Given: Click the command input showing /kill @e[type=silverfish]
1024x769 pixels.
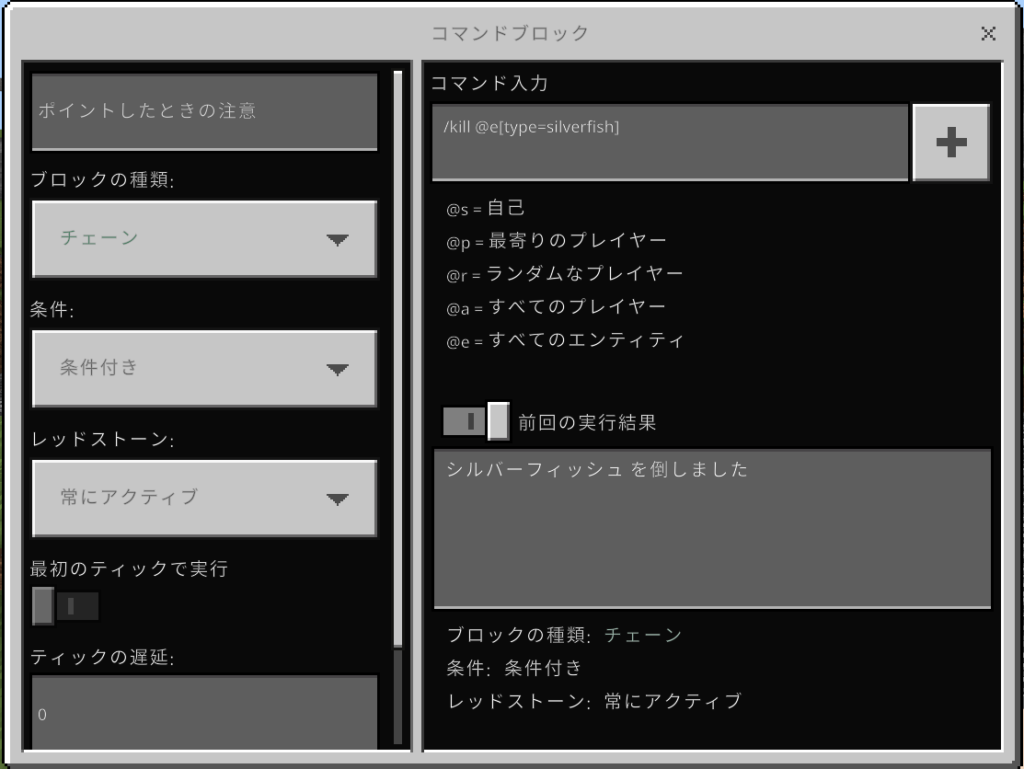Looking at the screenshot, I should (x=668, y=142).
